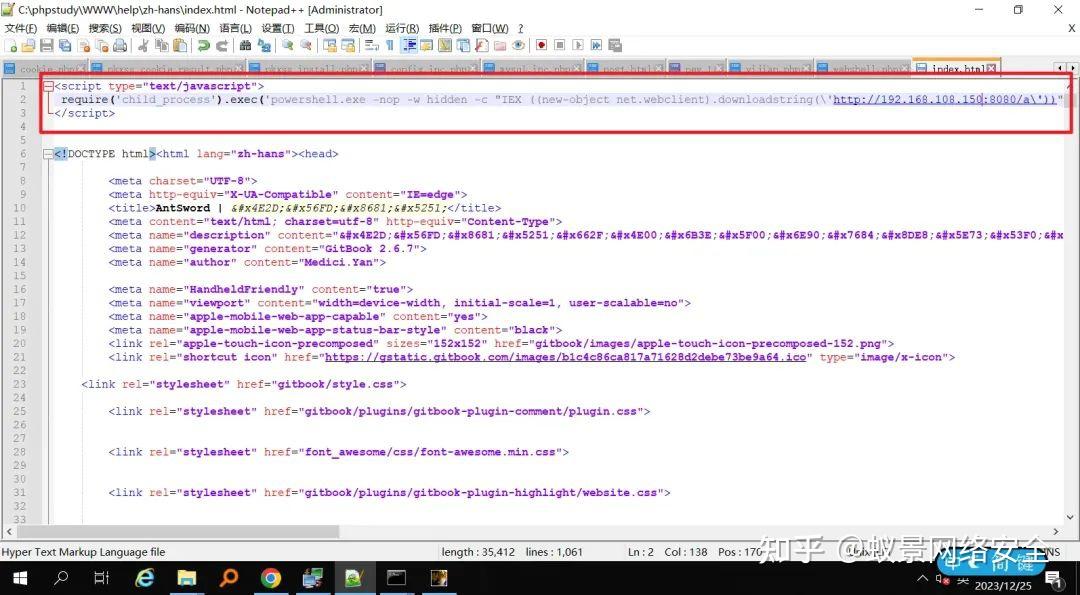Click the Cut scissors icon
Screen dimensions: 1080x595
(x=143, y=45)
